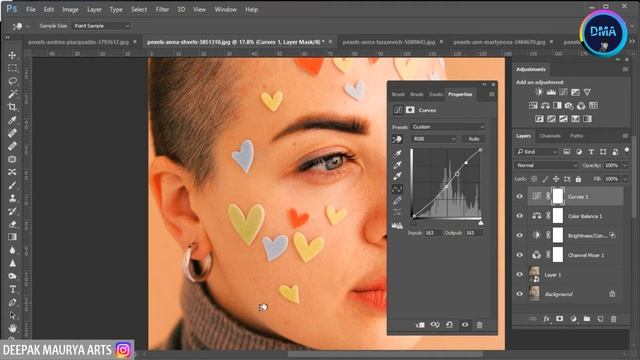The image size is (640, 360).
Task: Open the RGB channel dropdown
Action: [x=434, y=139]
